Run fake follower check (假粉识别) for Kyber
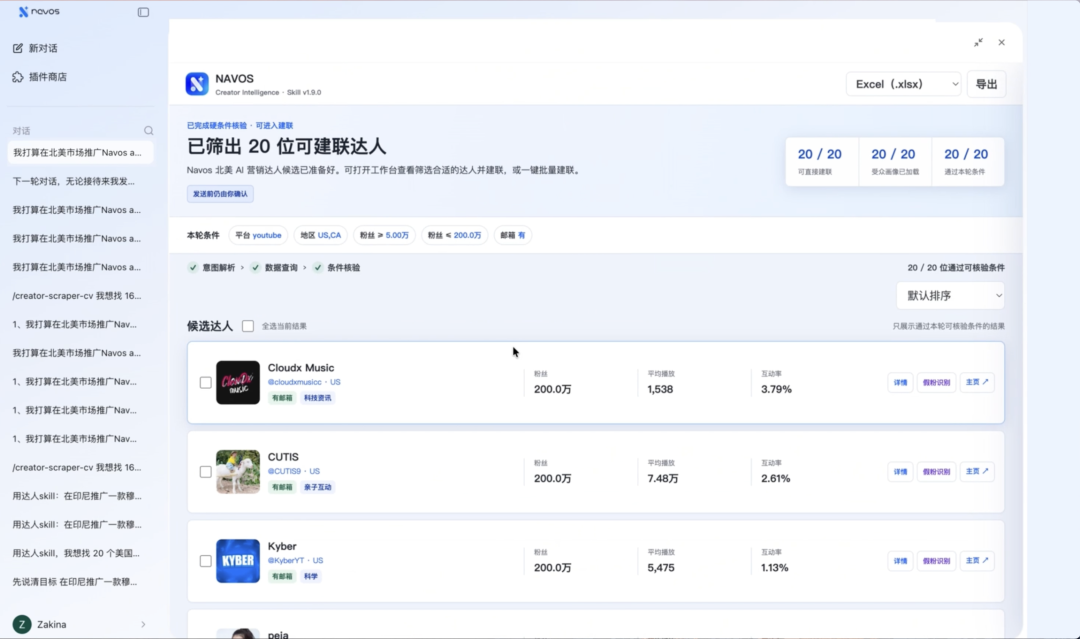The image size is (1080, 639). (x=936, y=561)
